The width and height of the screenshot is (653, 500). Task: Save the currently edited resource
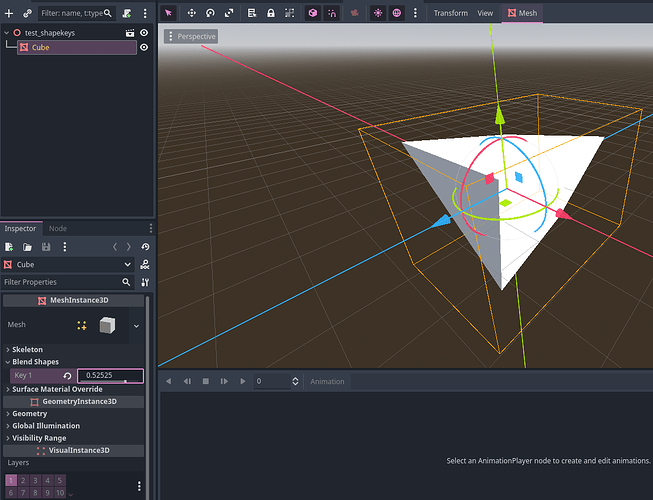click(46, 247)
